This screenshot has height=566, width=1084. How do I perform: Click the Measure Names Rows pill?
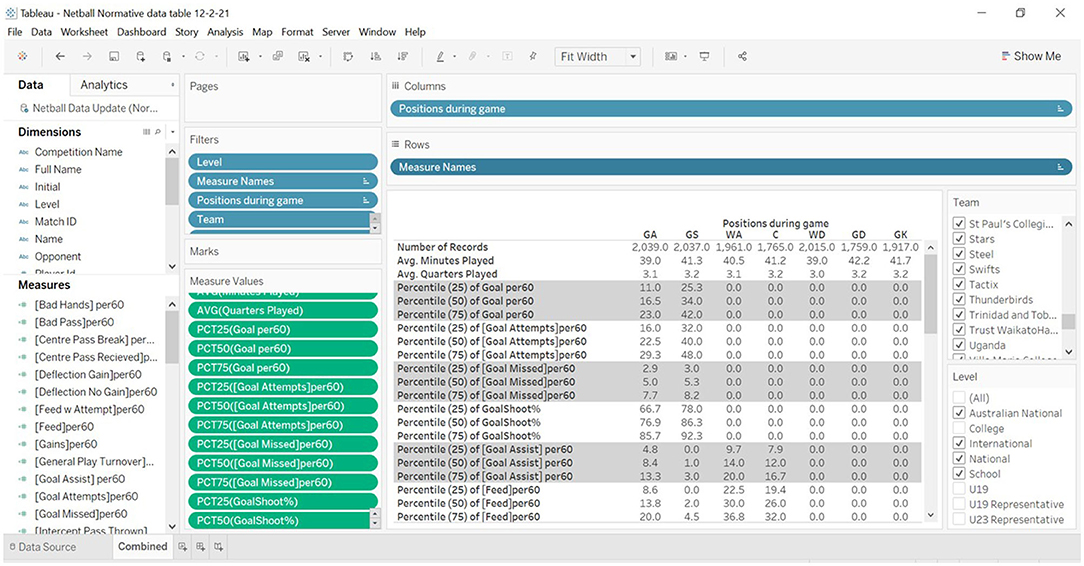click(x=731, y=167)
